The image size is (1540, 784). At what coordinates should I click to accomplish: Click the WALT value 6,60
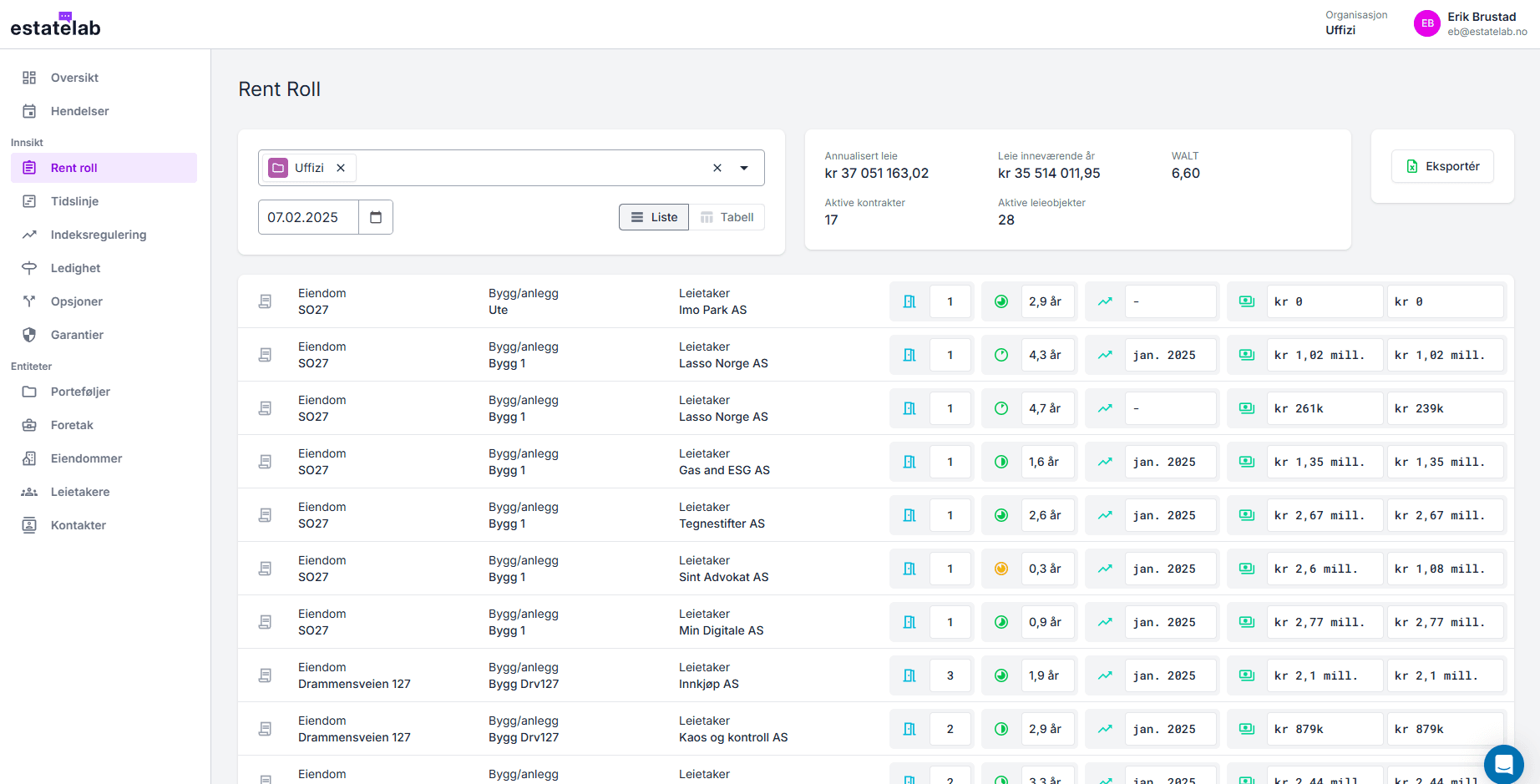click(x=1186, y=174)
